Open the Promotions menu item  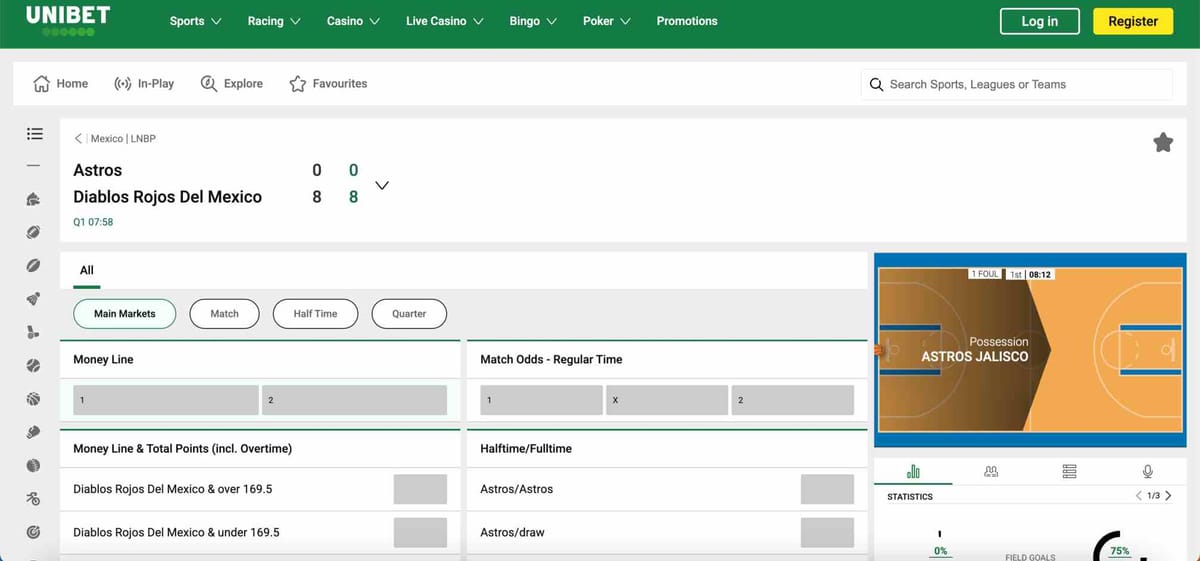click(x=687, y=21)
